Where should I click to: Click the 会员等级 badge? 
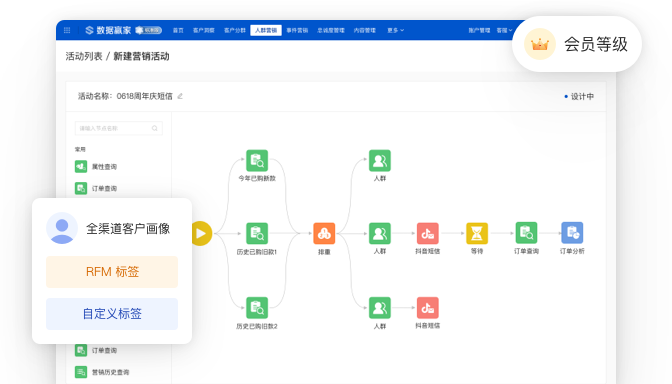[577, 44]
